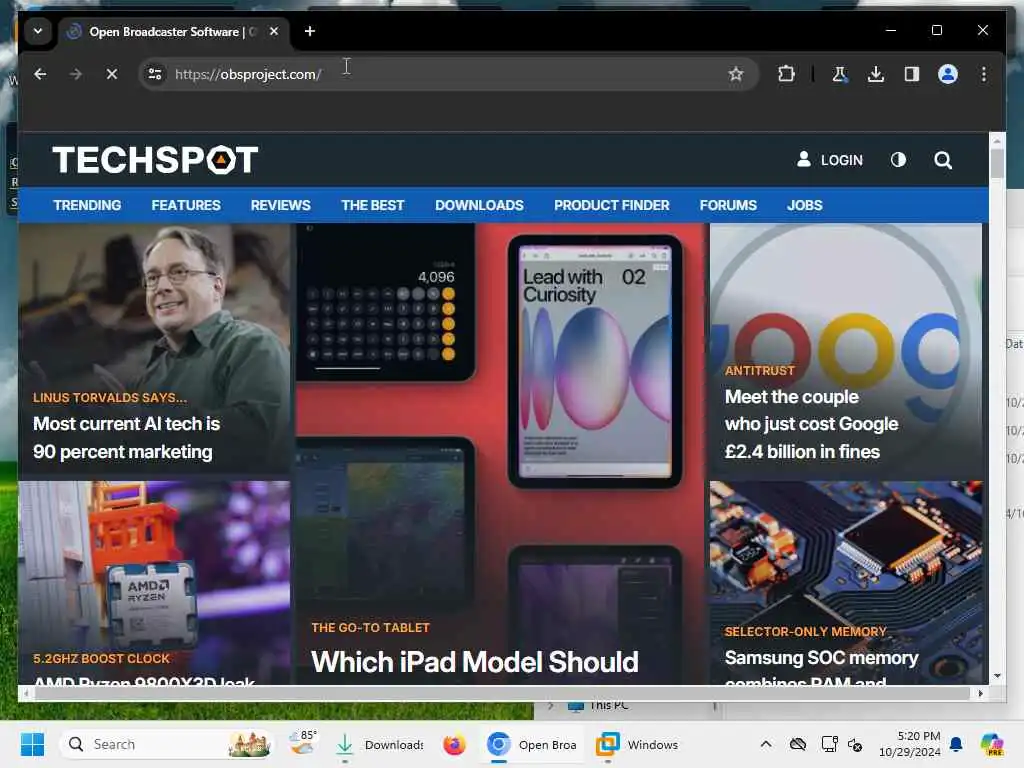The image size is (1024, 768).
Task: Read Which iPad Model Should article
Action: (475, 662)
